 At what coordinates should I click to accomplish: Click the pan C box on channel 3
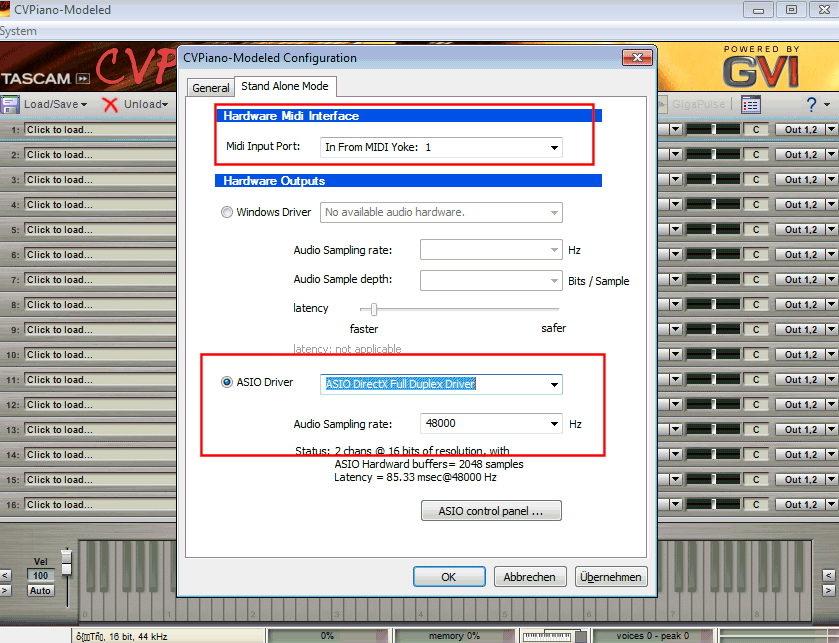pyautogui.click(x=756, y=180)
